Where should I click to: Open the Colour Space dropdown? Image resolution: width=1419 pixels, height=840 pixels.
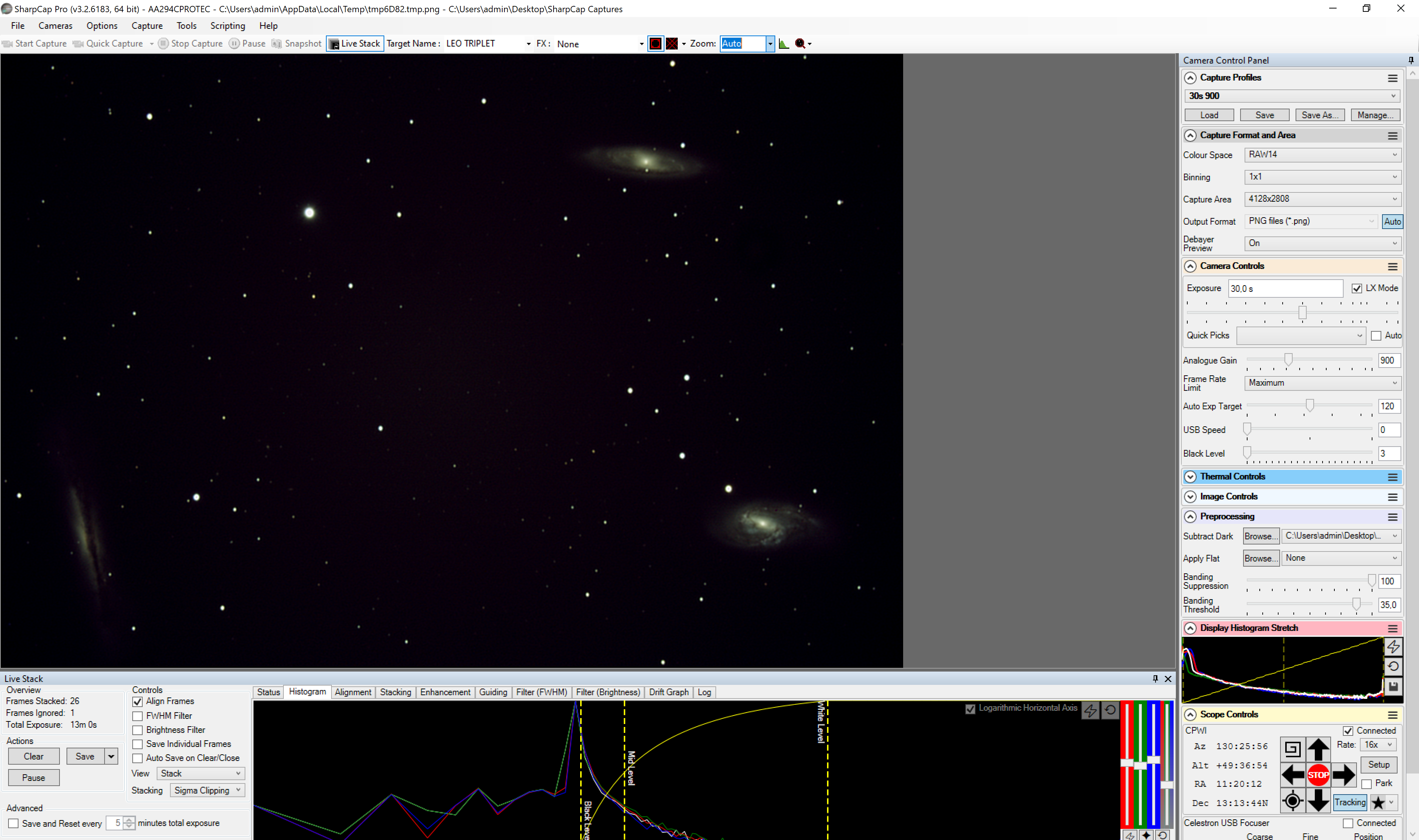coord(1322,154)
